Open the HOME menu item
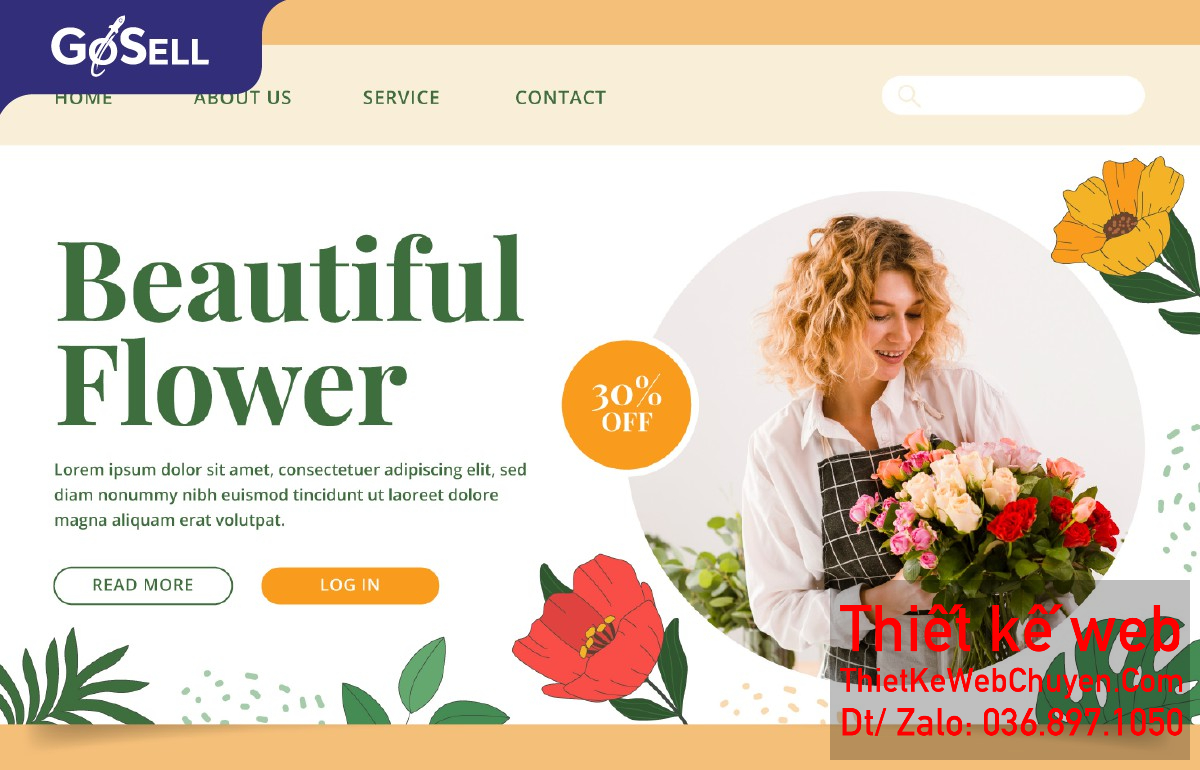Image resolution: width=1200 pixels, height=770 pixels. click(x=84, y=98)
